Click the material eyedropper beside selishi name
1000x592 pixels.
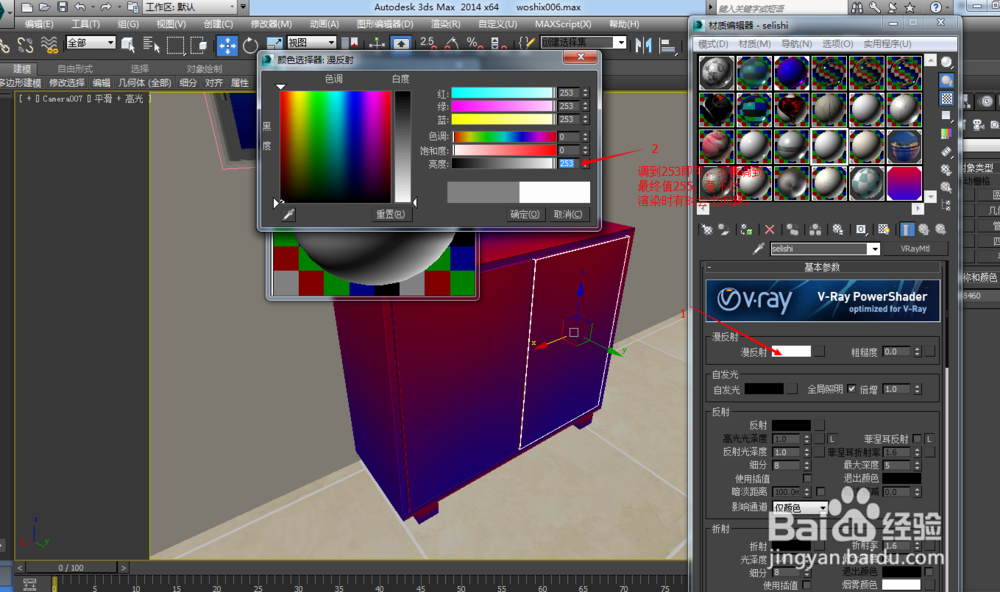(758, 249)
